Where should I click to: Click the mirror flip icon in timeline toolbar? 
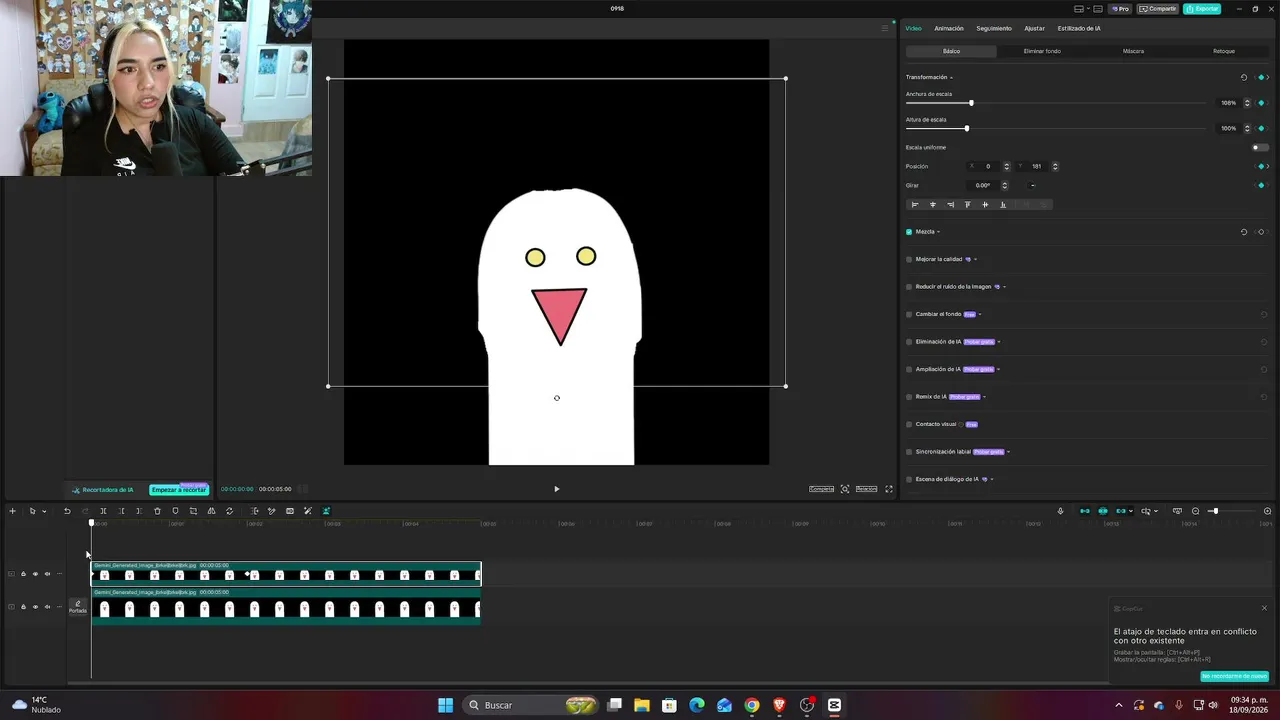click(211, 511)
